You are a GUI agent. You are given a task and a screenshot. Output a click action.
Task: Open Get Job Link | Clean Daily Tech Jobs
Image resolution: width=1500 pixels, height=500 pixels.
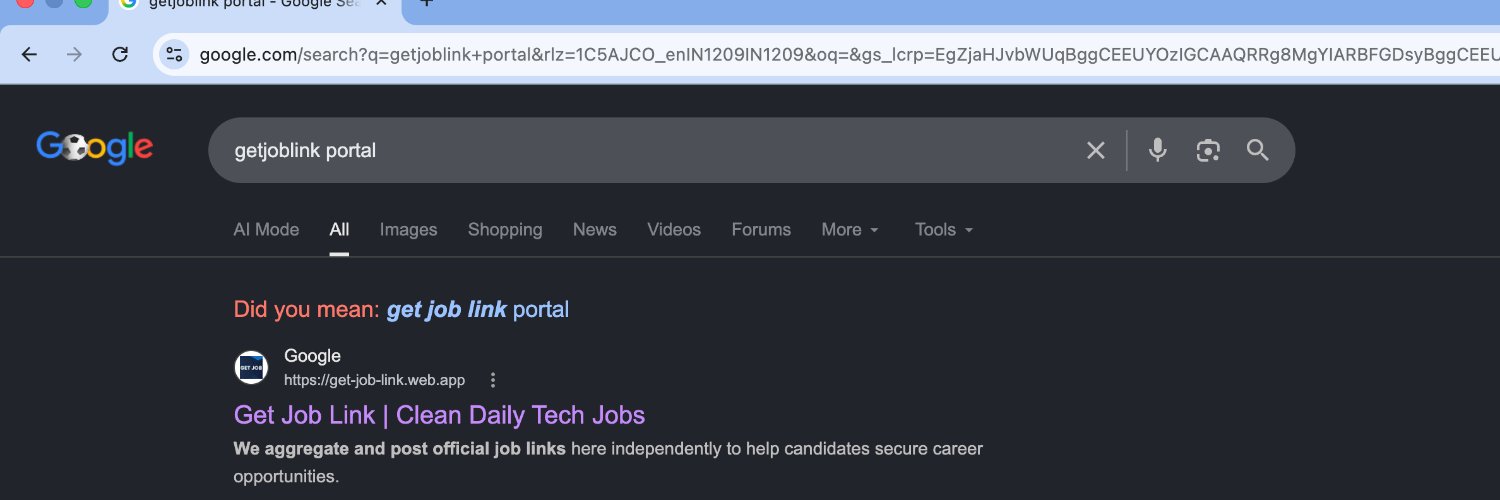[x=439, y=415]
